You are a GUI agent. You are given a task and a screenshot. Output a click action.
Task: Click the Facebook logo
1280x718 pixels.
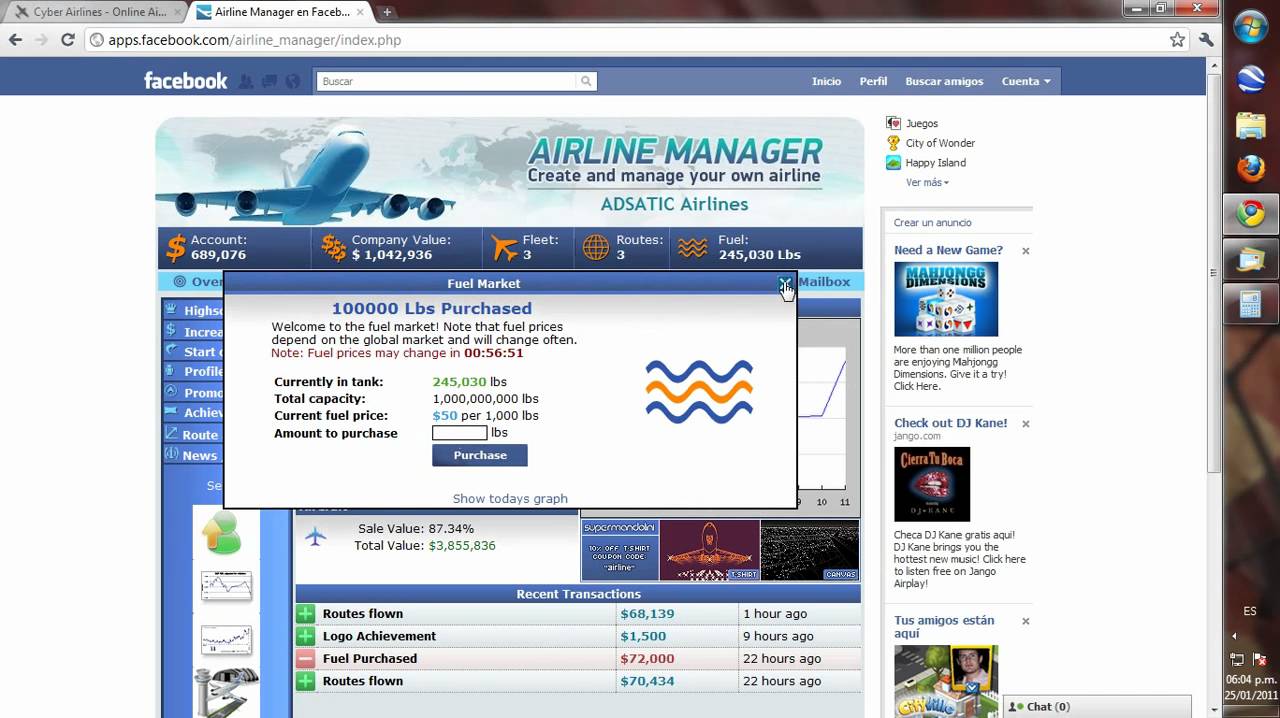pos(185,81)
